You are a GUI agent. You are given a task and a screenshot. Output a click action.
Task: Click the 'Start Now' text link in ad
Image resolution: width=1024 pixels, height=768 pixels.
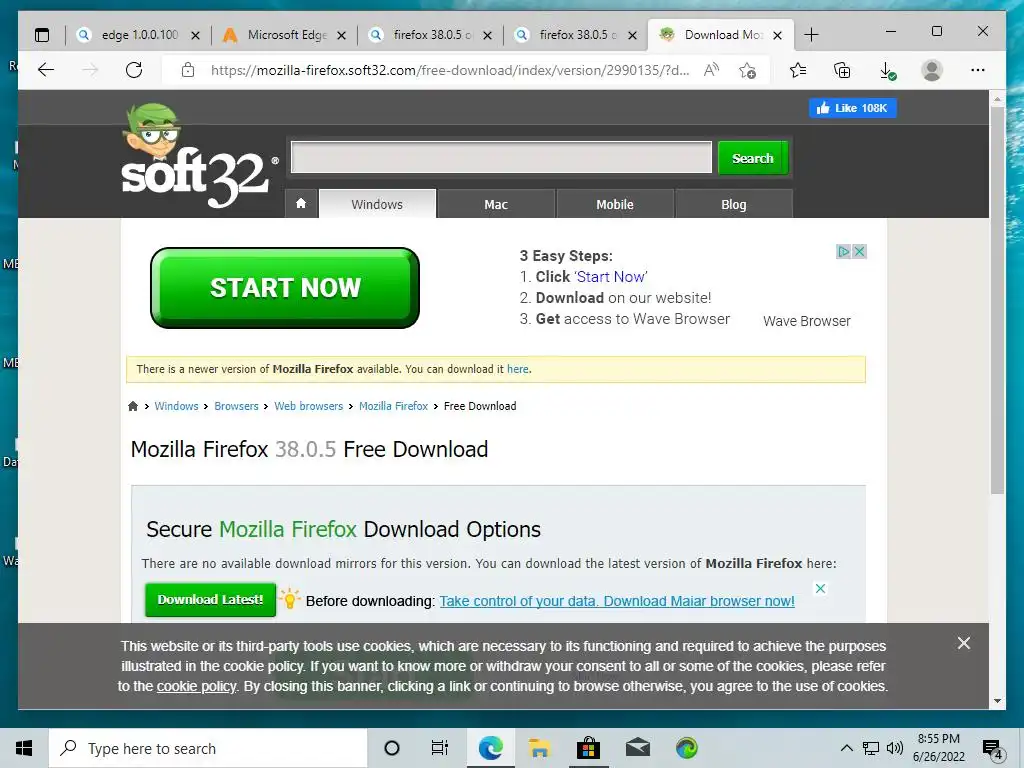click(x=612, y=277)
